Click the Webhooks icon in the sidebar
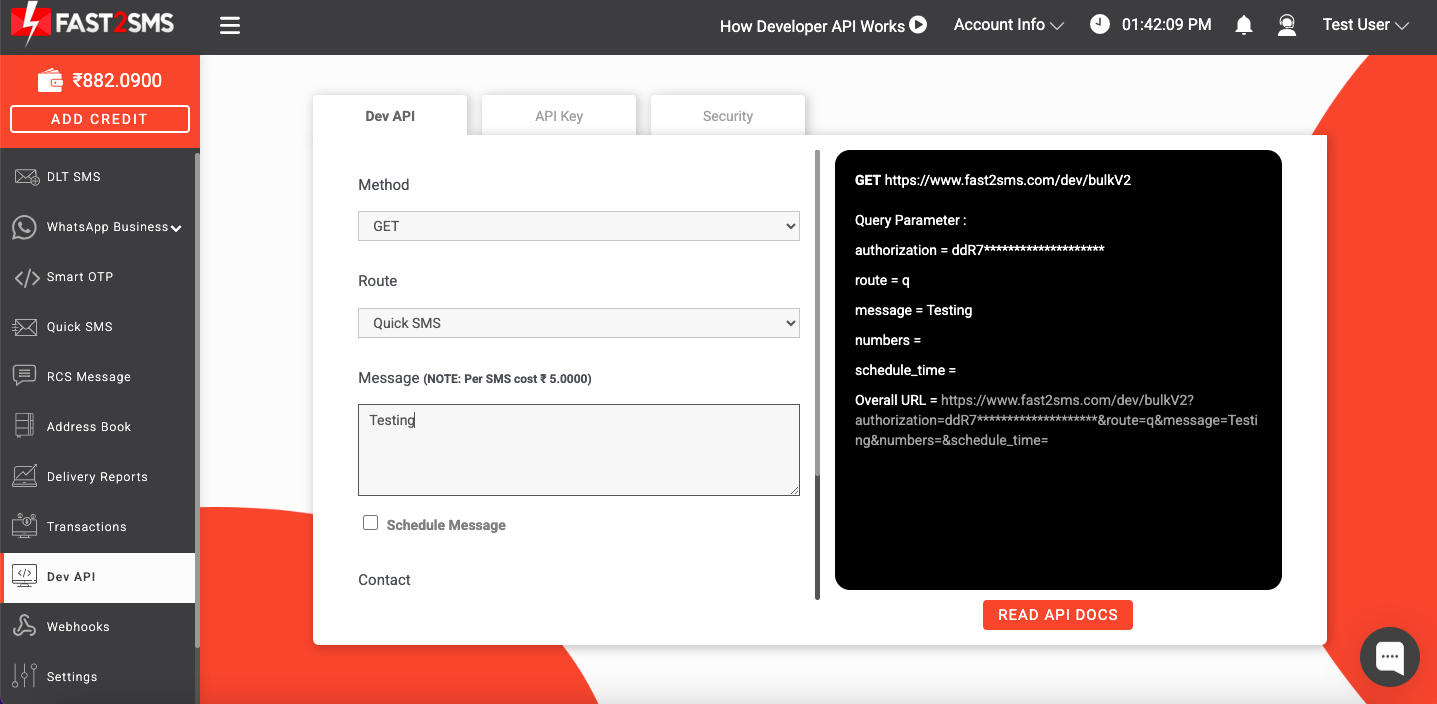The width and height of the screenshot is (1437, 704). click(x=25, y=626)
